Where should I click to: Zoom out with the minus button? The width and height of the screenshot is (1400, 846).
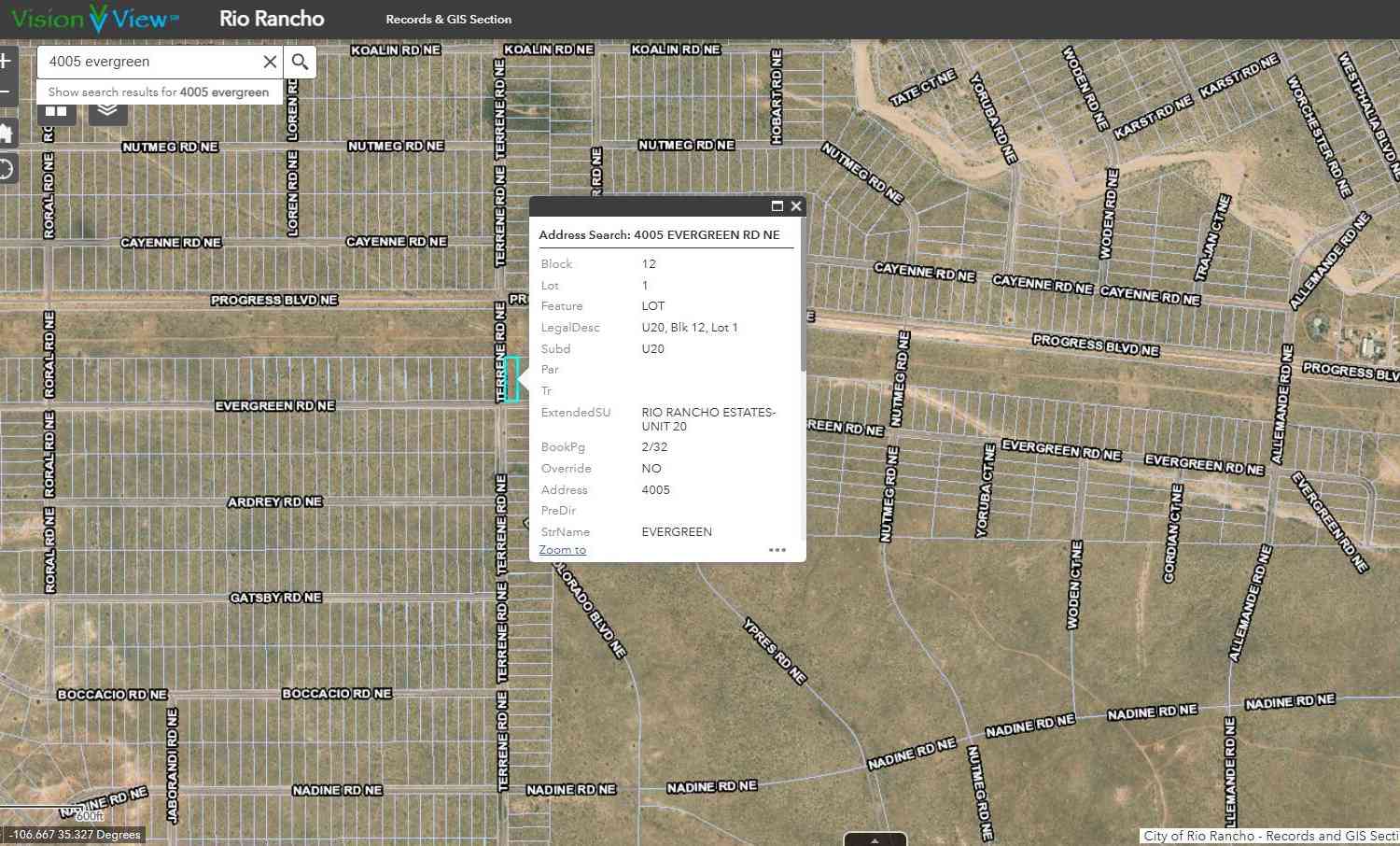tap(6, 92)
